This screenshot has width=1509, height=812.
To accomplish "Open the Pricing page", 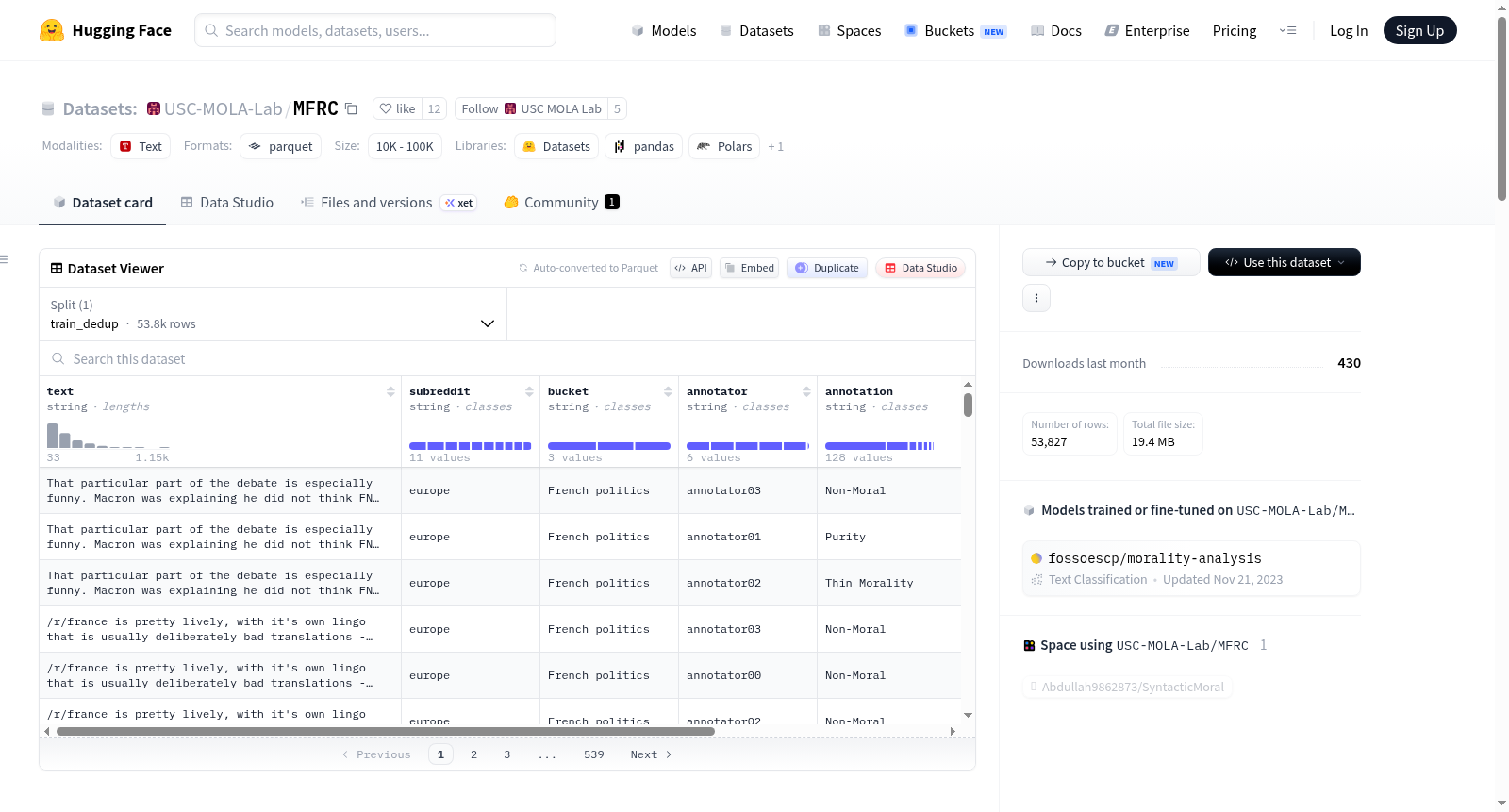I will pos(1235,30).
